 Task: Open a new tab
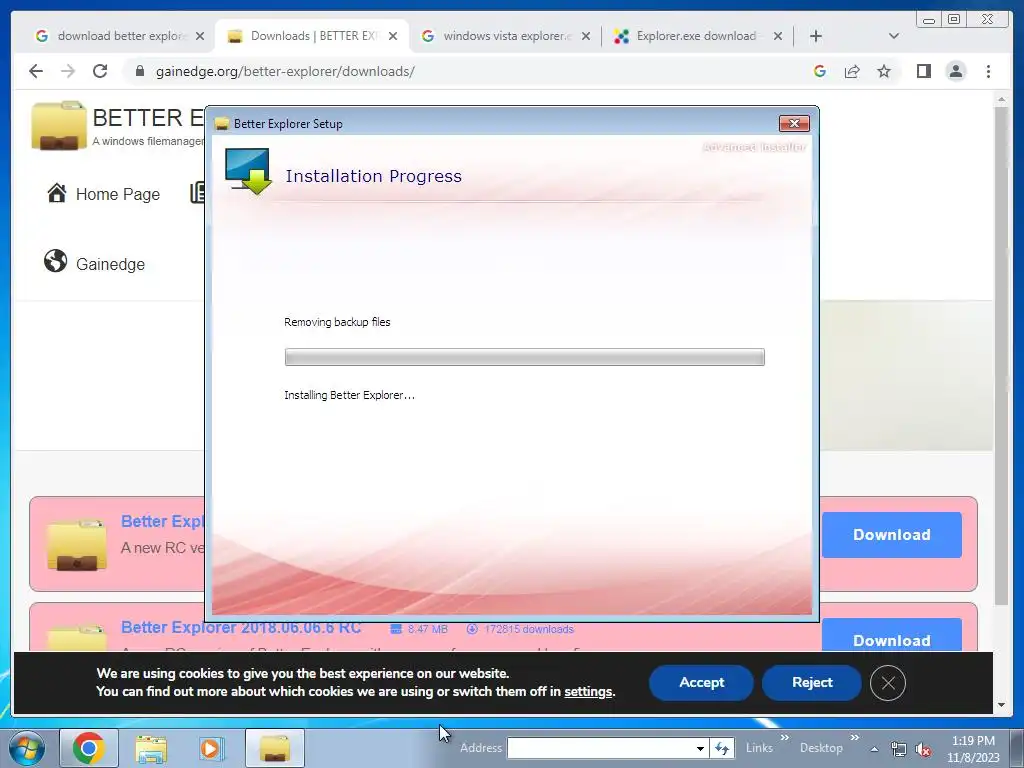(816, 36)
